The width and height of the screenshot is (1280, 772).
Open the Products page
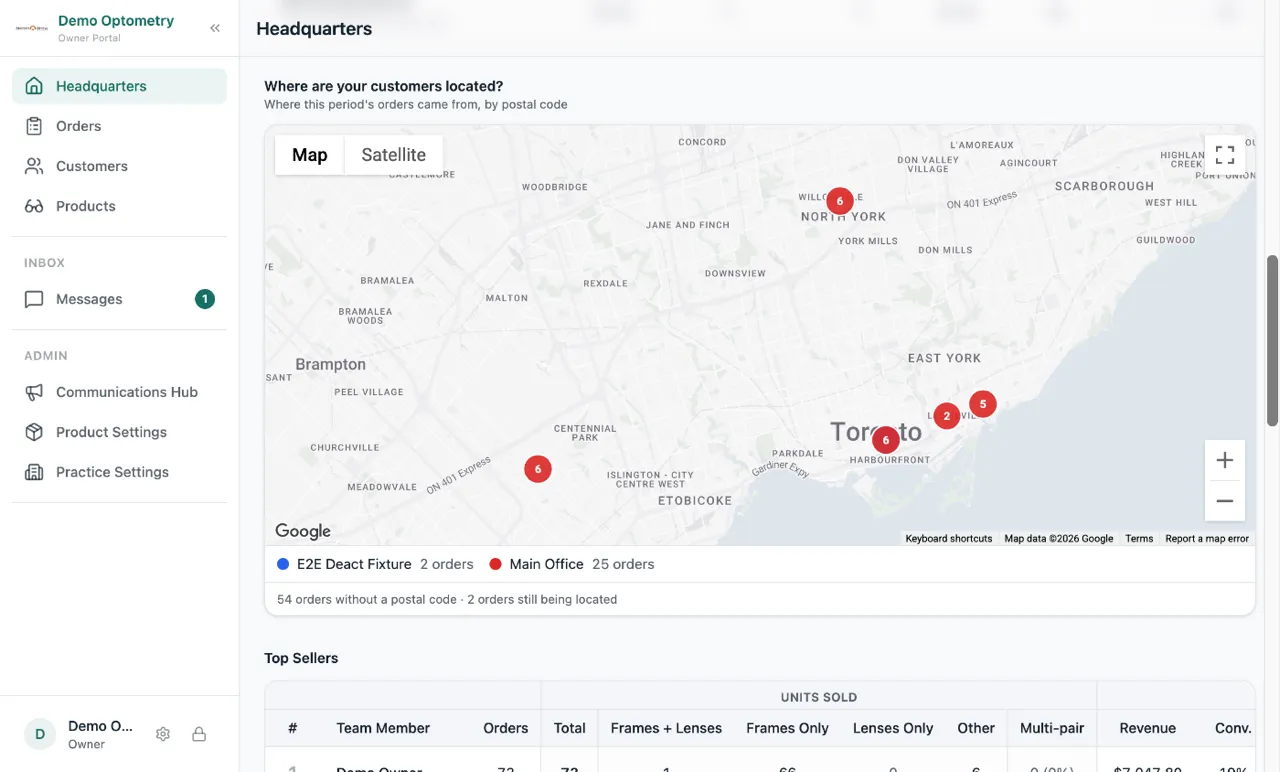coord(119,206)
